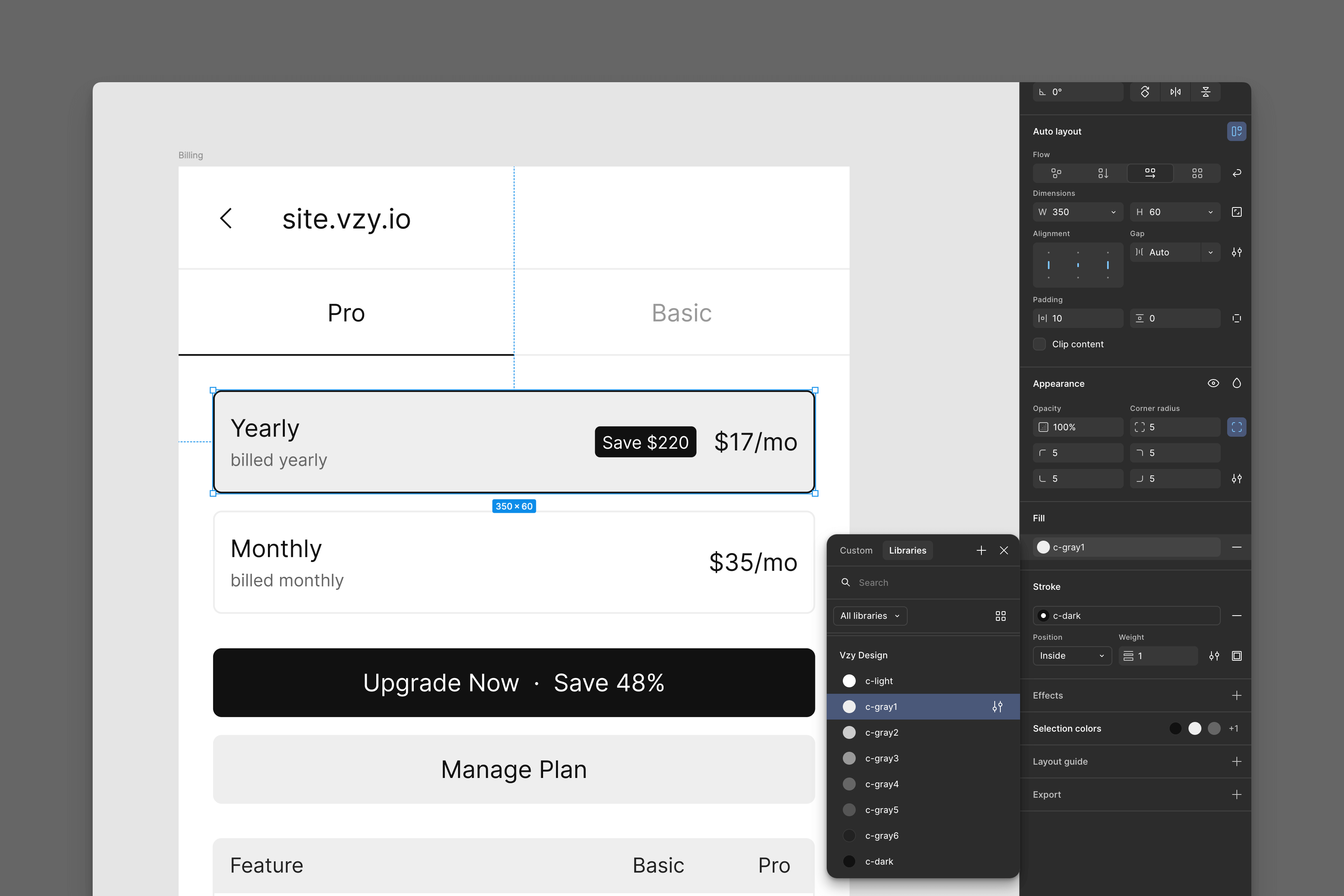
Task: Select grid flow layout icon
Action: (x=1197, y=173)
